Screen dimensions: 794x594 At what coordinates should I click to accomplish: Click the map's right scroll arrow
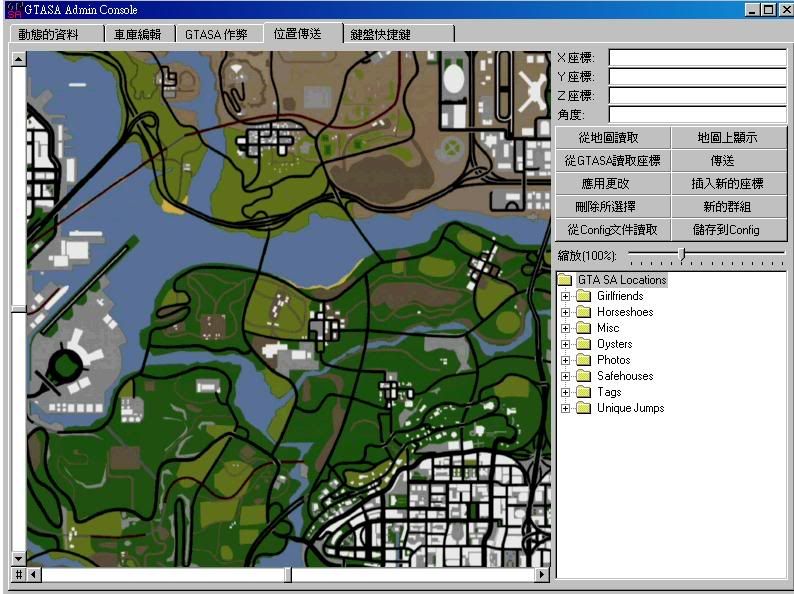click(x=543, y=574)
